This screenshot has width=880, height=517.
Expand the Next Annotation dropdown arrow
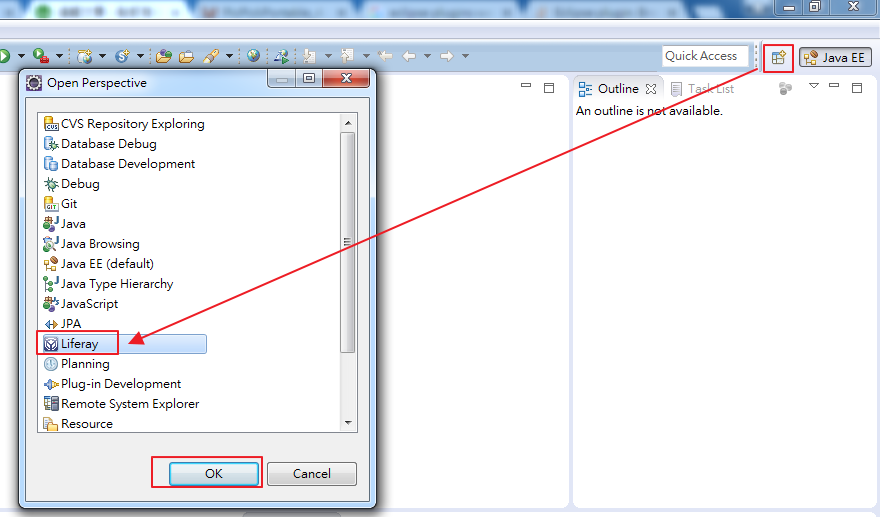tap(328, 56)
